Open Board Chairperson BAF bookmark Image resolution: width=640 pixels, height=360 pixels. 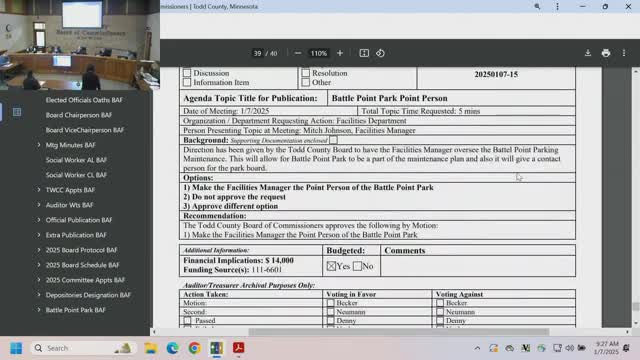pyautogui.click(x=79, y=115)
